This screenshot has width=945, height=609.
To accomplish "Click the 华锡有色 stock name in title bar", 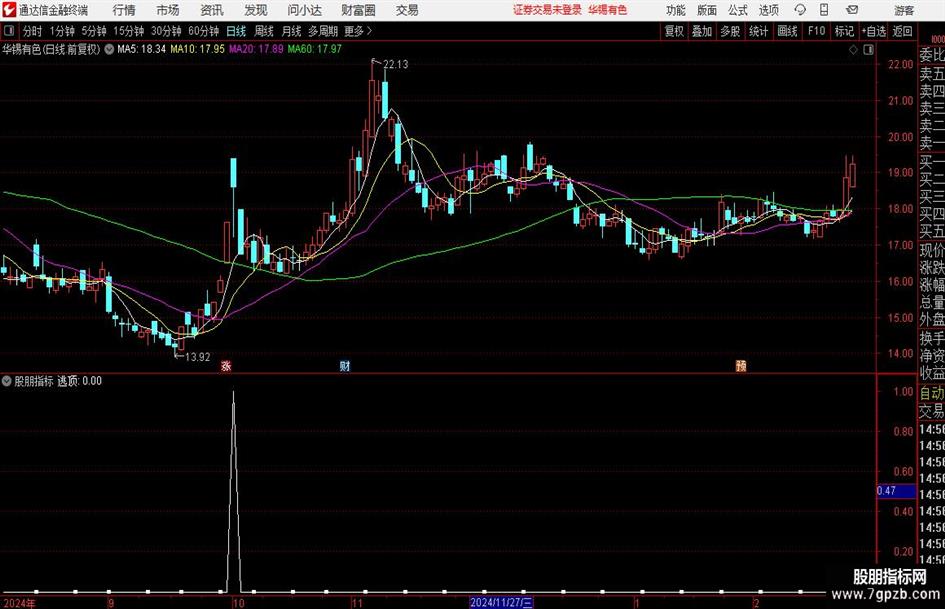I will pos(608,10).
